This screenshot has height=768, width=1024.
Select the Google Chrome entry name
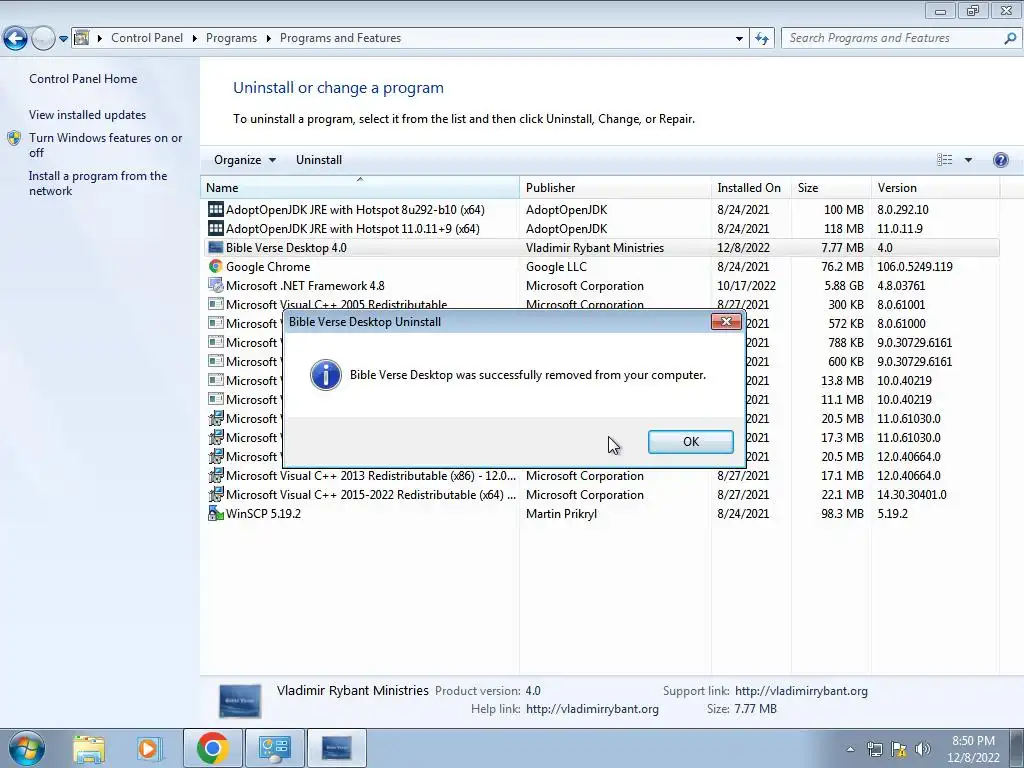click(x=268, y=266)
